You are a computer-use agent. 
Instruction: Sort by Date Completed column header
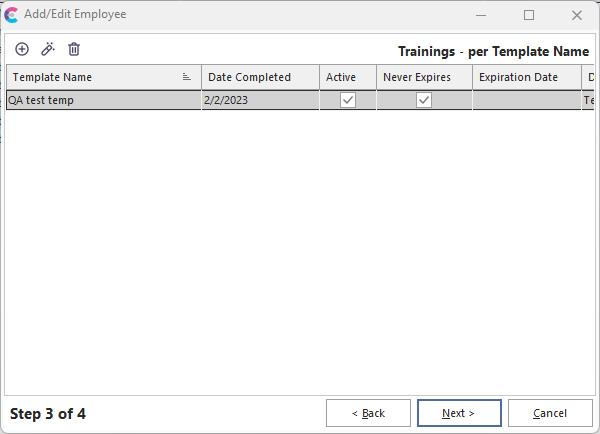tap(259, 77)
